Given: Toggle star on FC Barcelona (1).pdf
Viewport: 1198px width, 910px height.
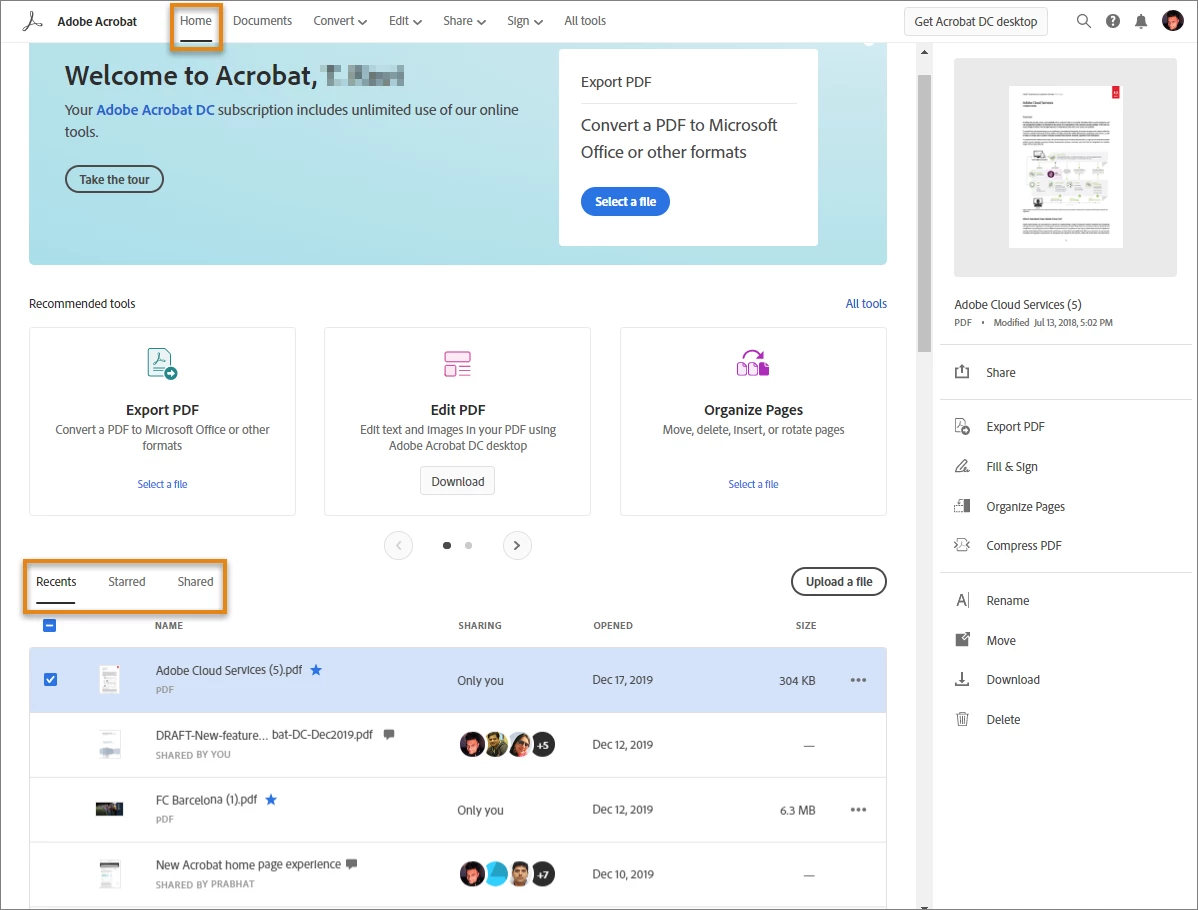Looking at the screenshot, I should (270, 800).
